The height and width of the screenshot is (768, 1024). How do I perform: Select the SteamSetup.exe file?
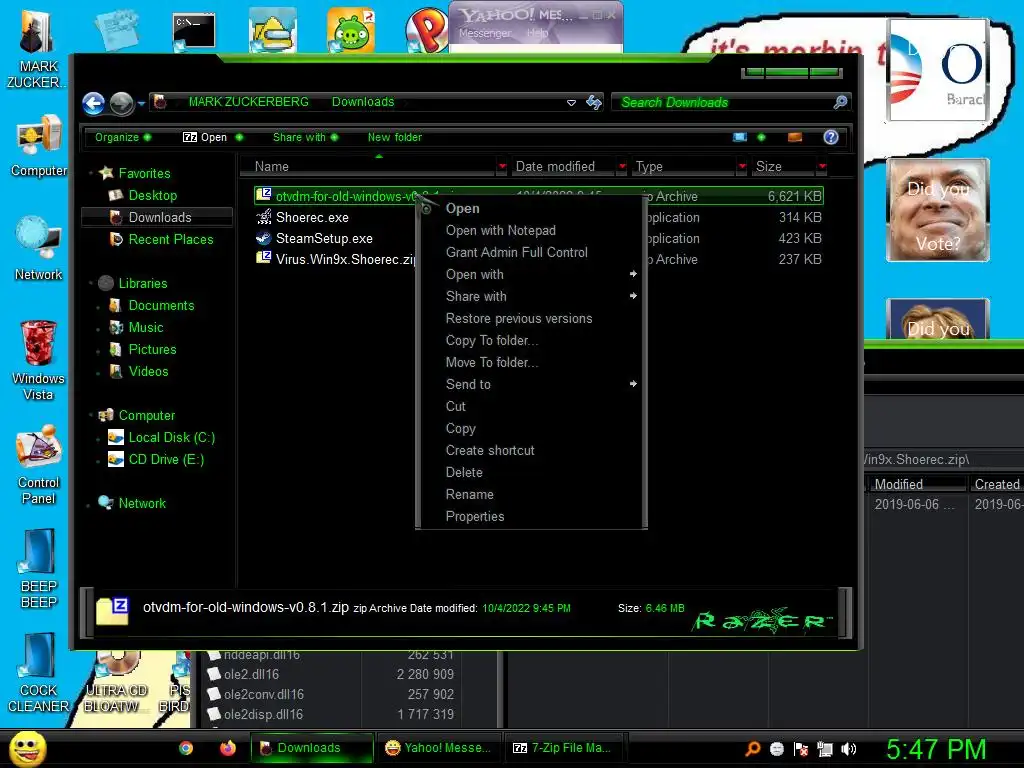(324, 238)
